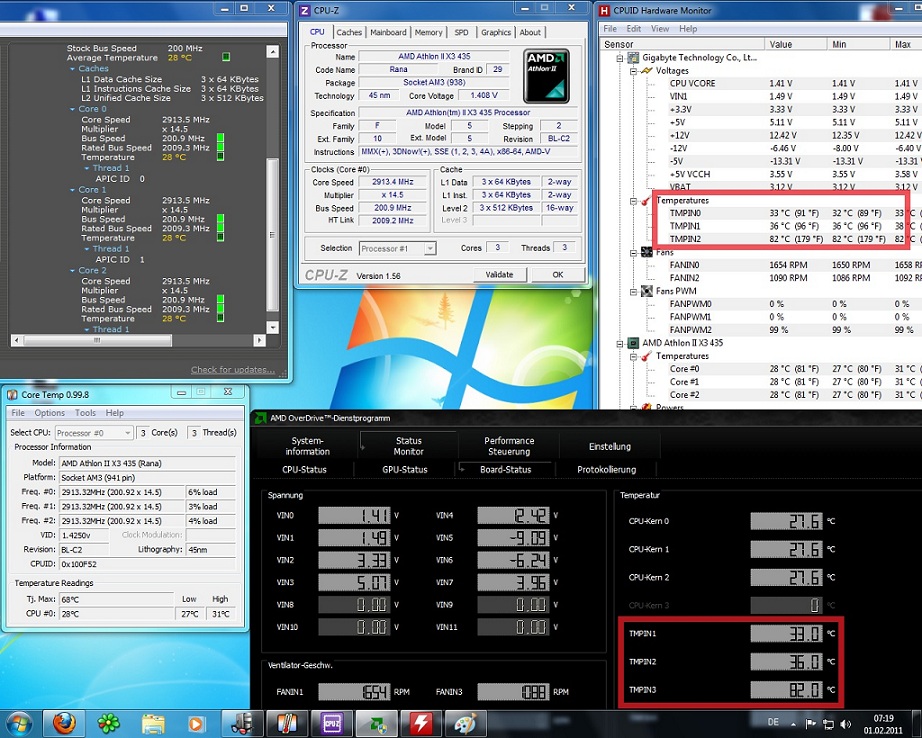The image size is (922, 738).
Task: Click the Core Temp title bar thermometer icon
Action: [x=12, y=395]
